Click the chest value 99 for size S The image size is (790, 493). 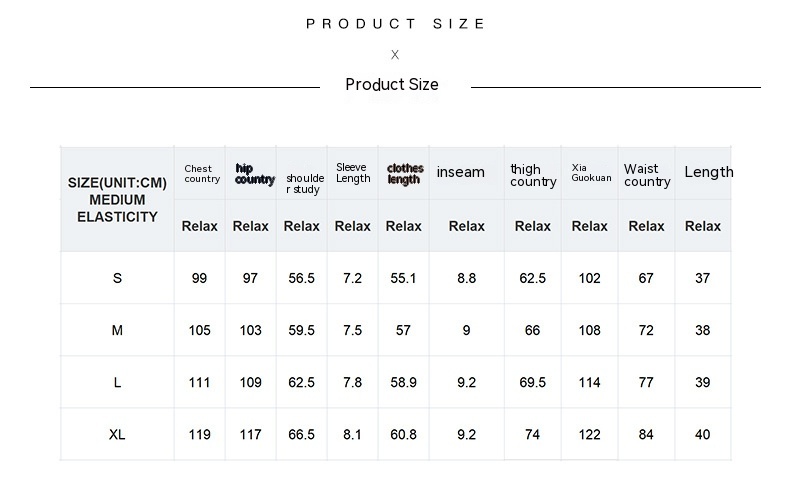click(x=199, y=278)
